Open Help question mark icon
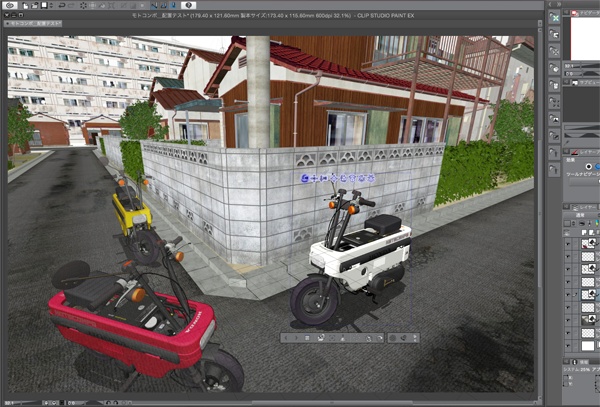This screenshot has width=600, height=407. (x=188, y=5)
